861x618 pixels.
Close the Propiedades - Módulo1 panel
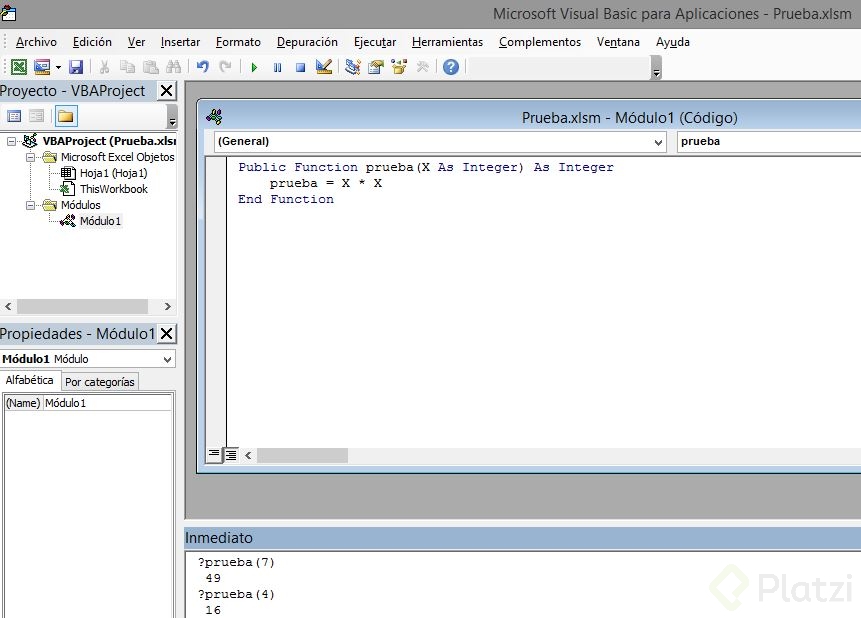(x=166, y=333)
